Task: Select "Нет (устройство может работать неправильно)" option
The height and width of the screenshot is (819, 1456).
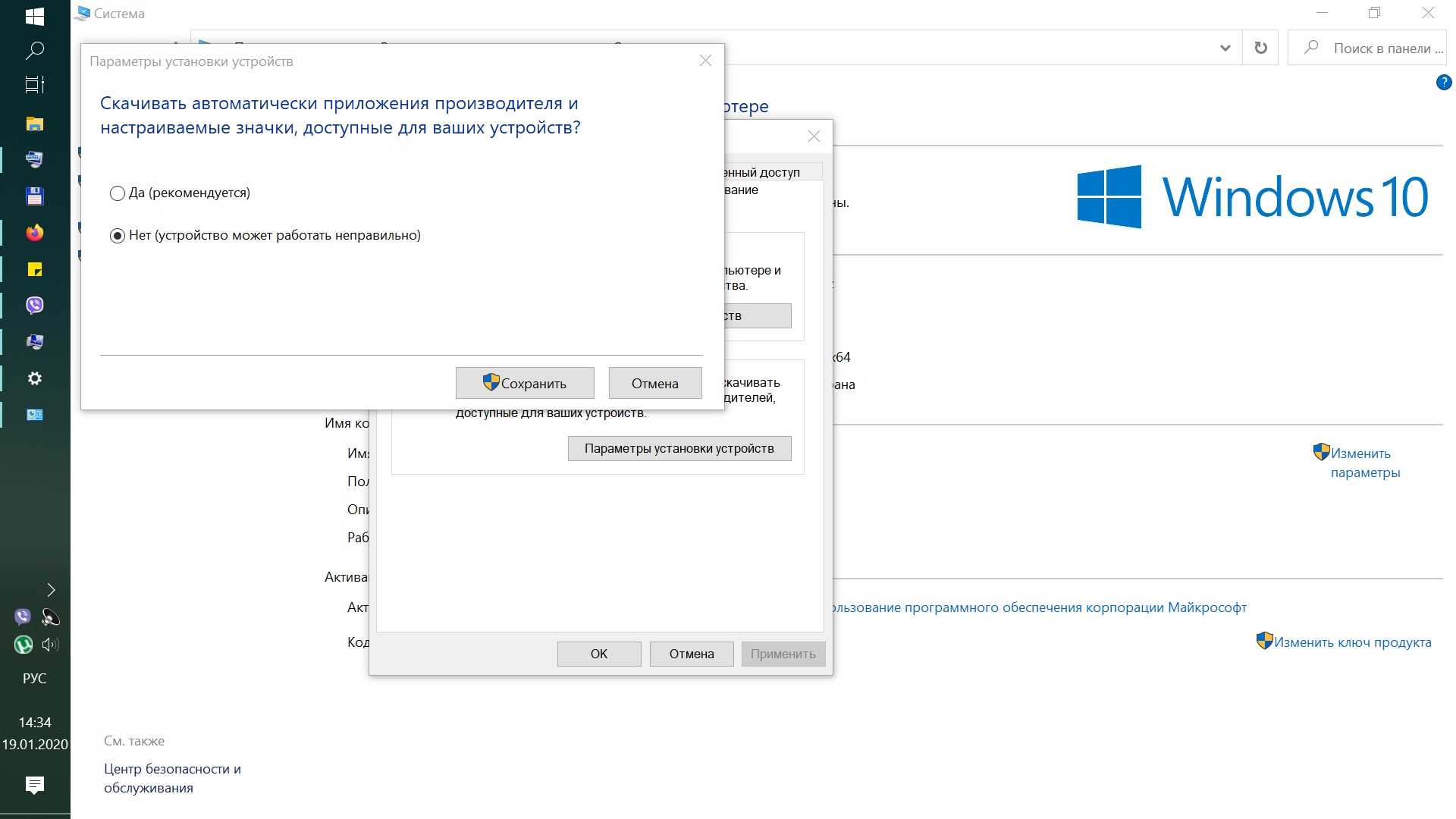Action: (x=118, y=236)
